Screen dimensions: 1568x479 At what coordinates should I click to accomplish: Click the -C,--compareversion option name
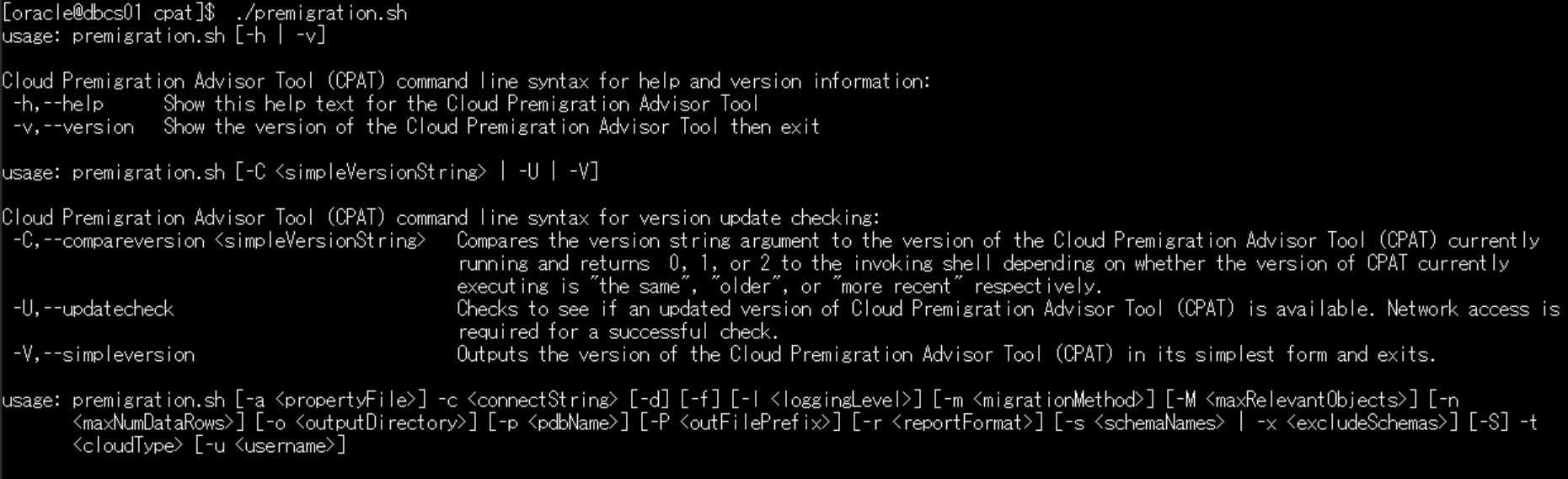(x=109, y=240)
